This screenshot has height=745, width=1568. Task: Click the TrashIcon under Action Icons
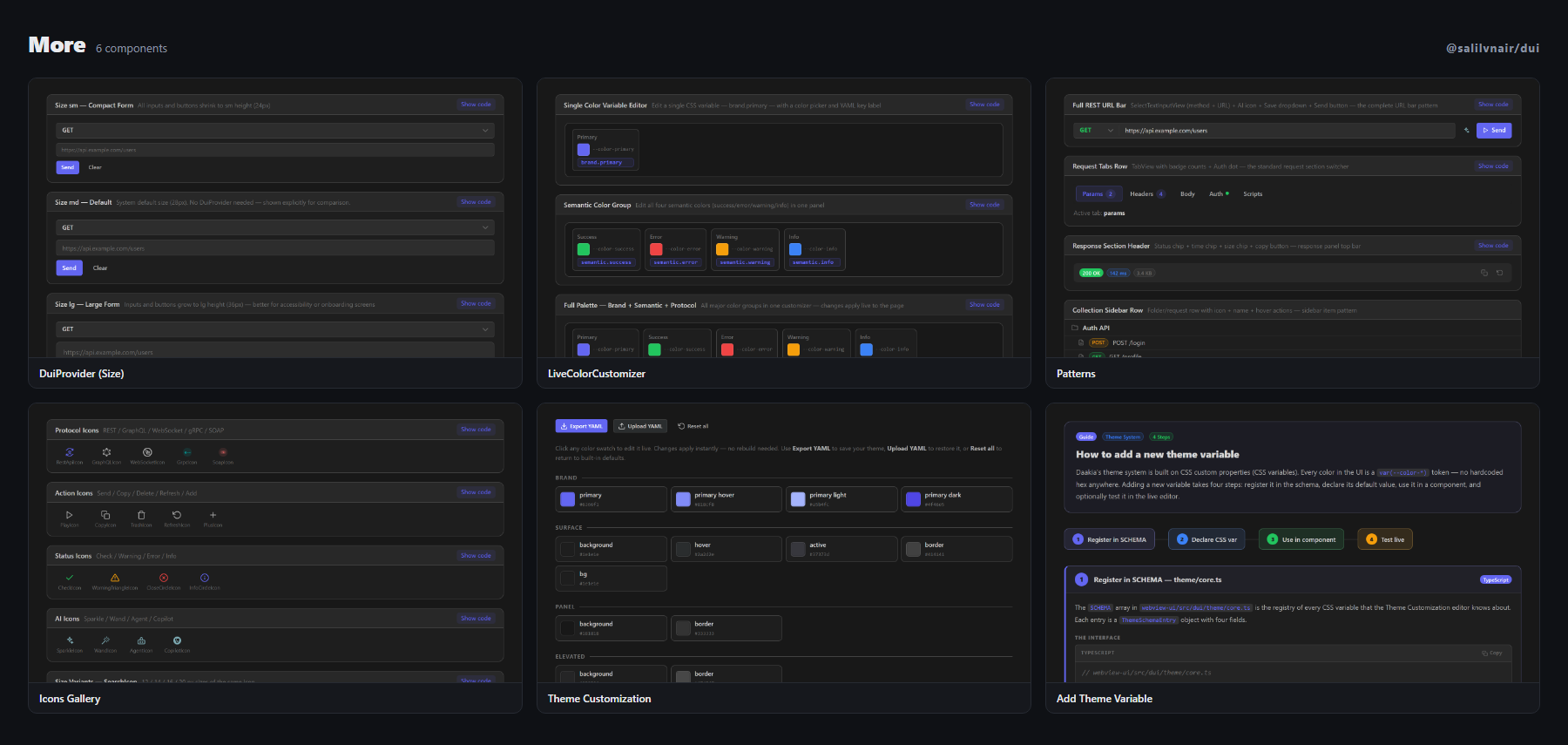141,515
